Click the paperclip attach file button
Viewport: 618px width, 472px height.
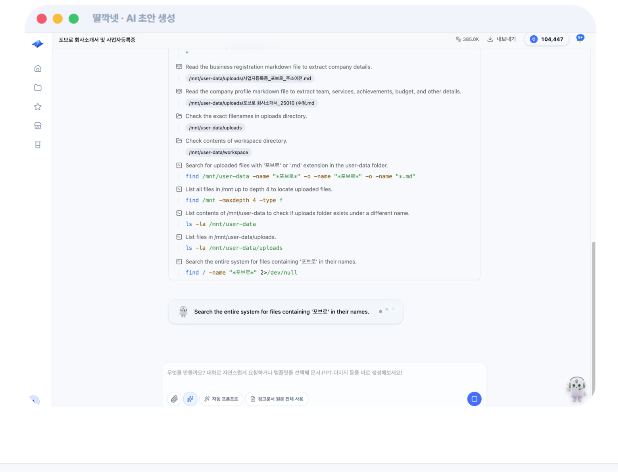click(x=174, y=399)
